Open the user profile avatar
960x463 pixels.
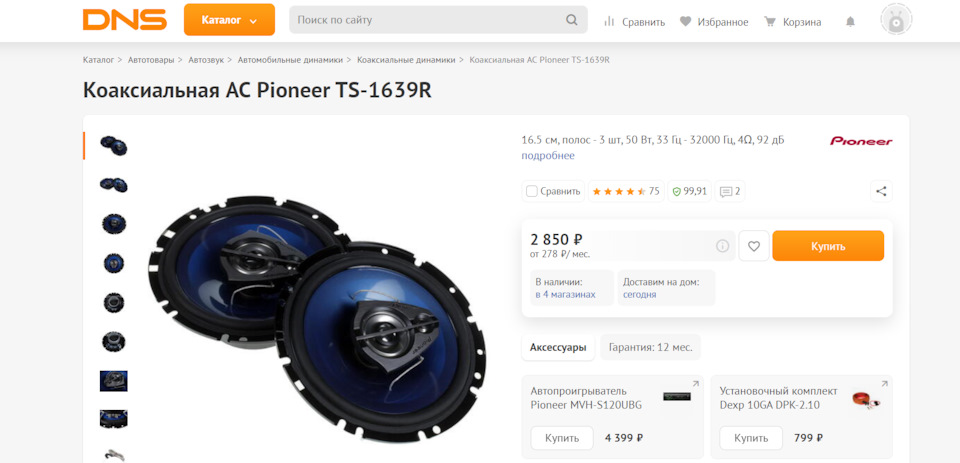tap(896, 19)
